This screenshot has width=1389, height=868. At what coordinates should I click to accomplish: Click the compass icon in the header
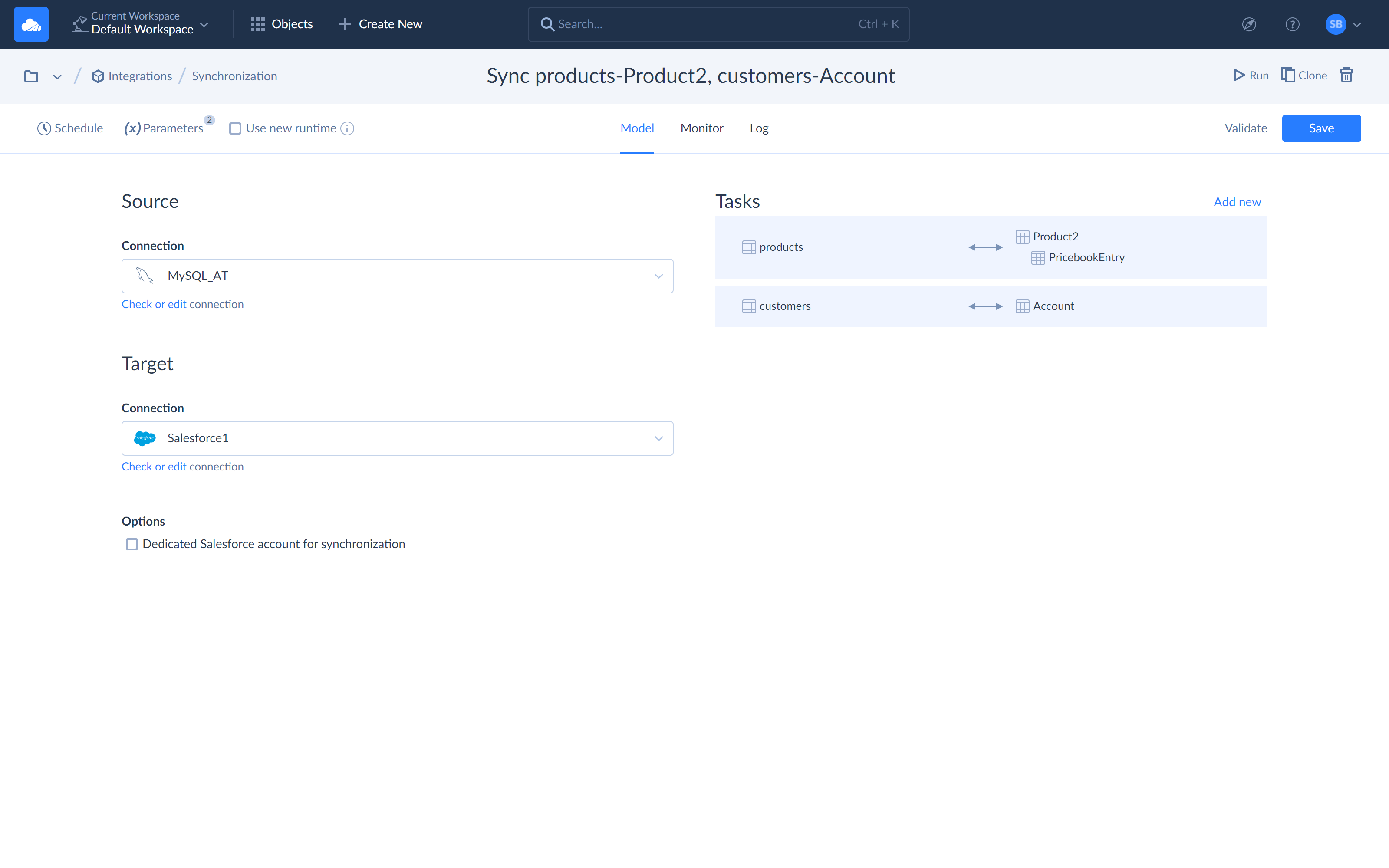click(x=1249, y=24)
